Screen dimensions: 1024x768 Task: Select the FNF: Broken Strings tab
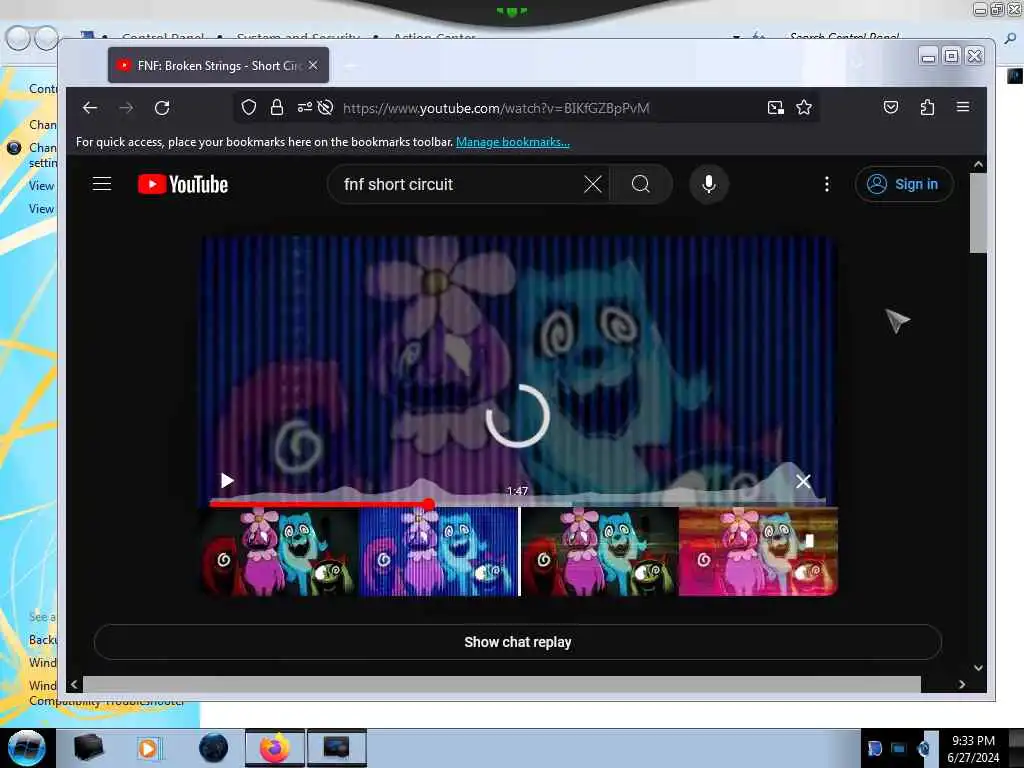click(219, 65)
